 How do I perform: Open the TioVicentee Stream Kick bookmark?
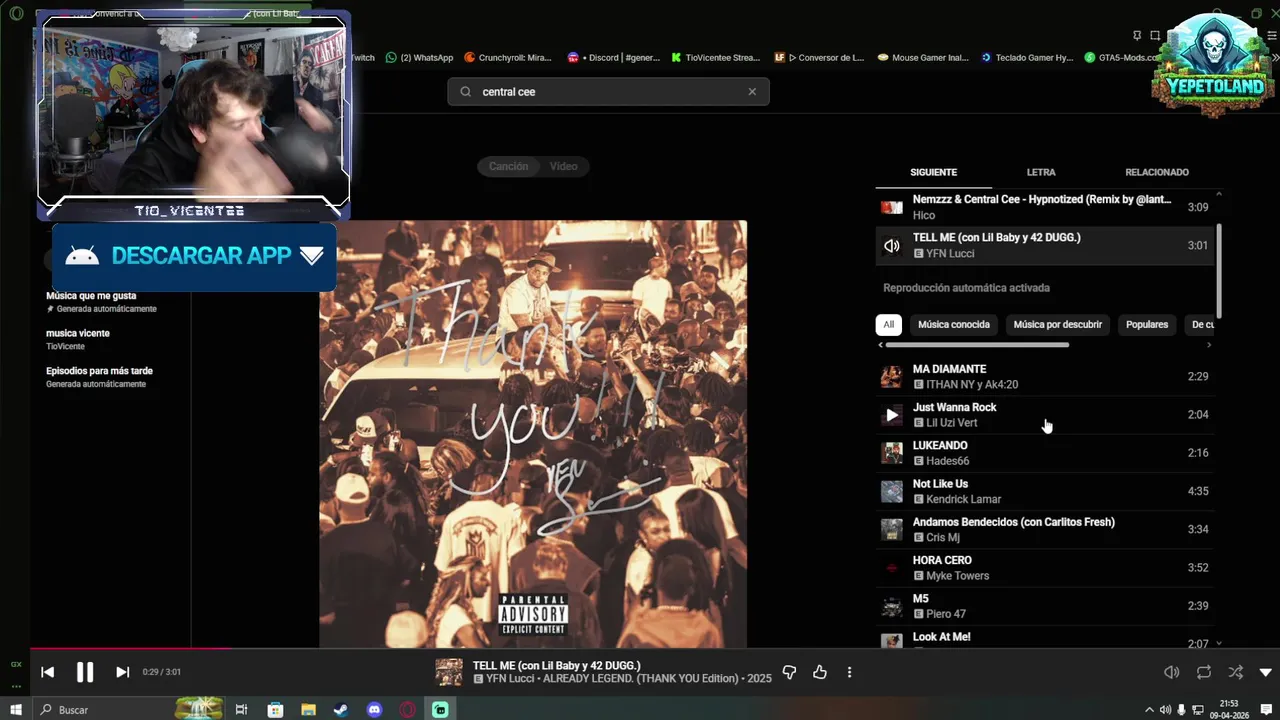click(716, 58)
